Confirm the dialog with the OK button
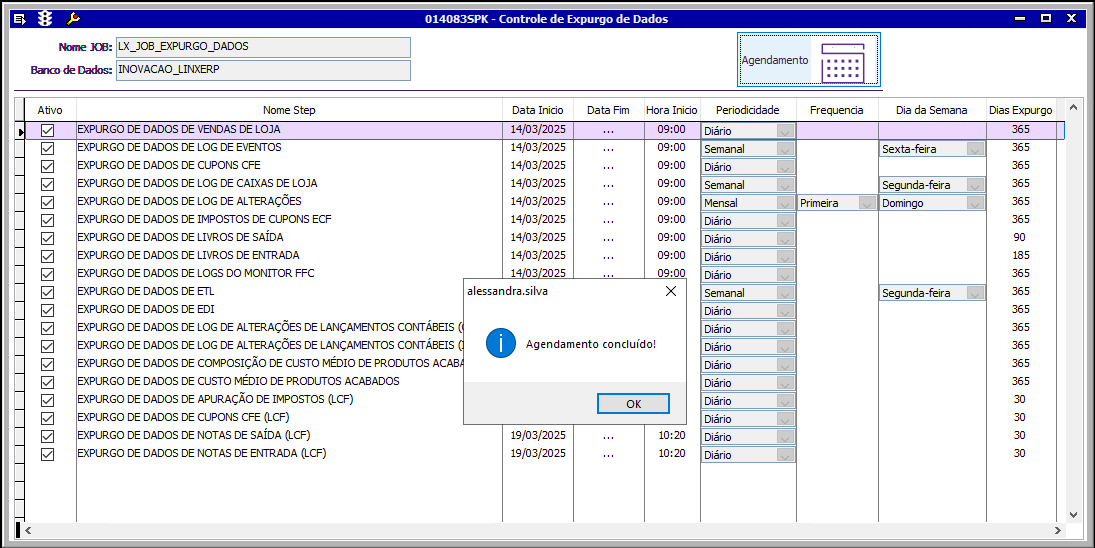 633,403
